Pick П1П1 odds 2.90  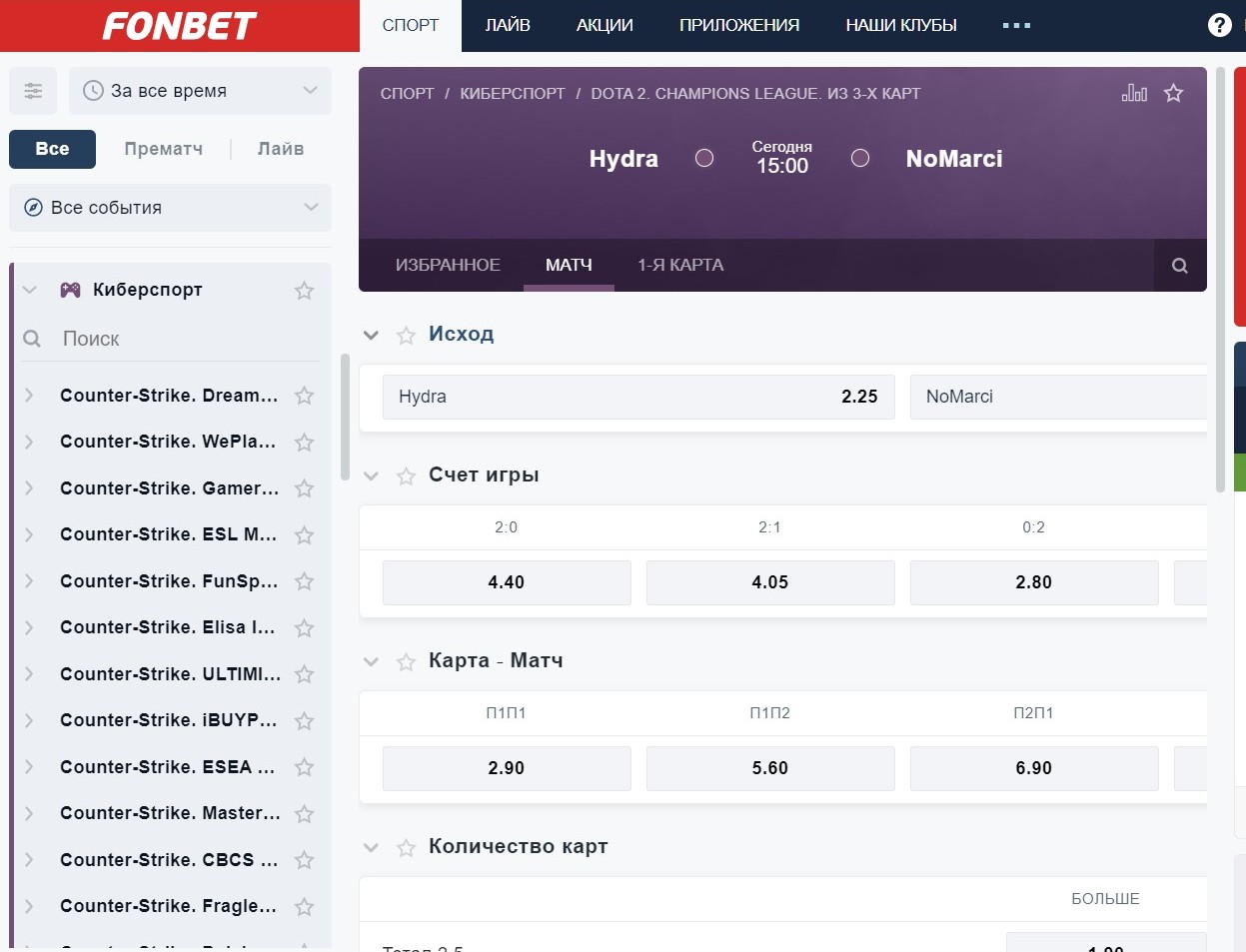coord(507,768)
